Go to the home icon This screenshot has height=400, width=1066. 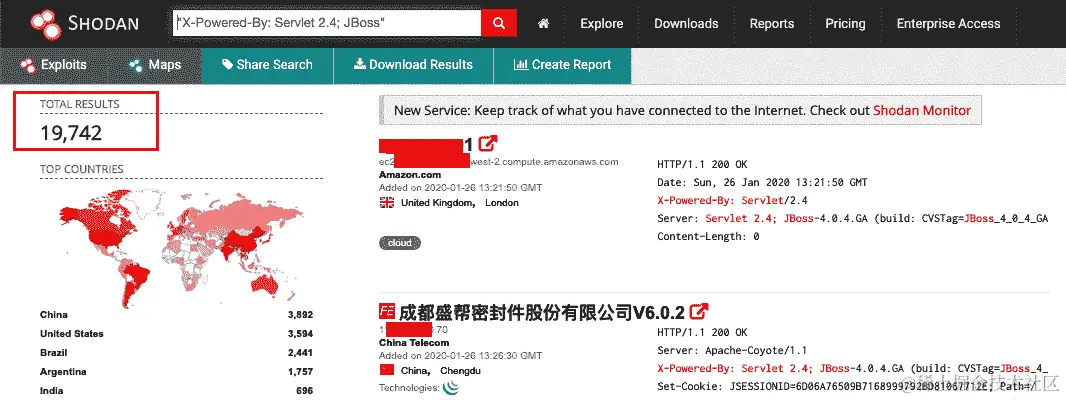[x=543, y=24]
